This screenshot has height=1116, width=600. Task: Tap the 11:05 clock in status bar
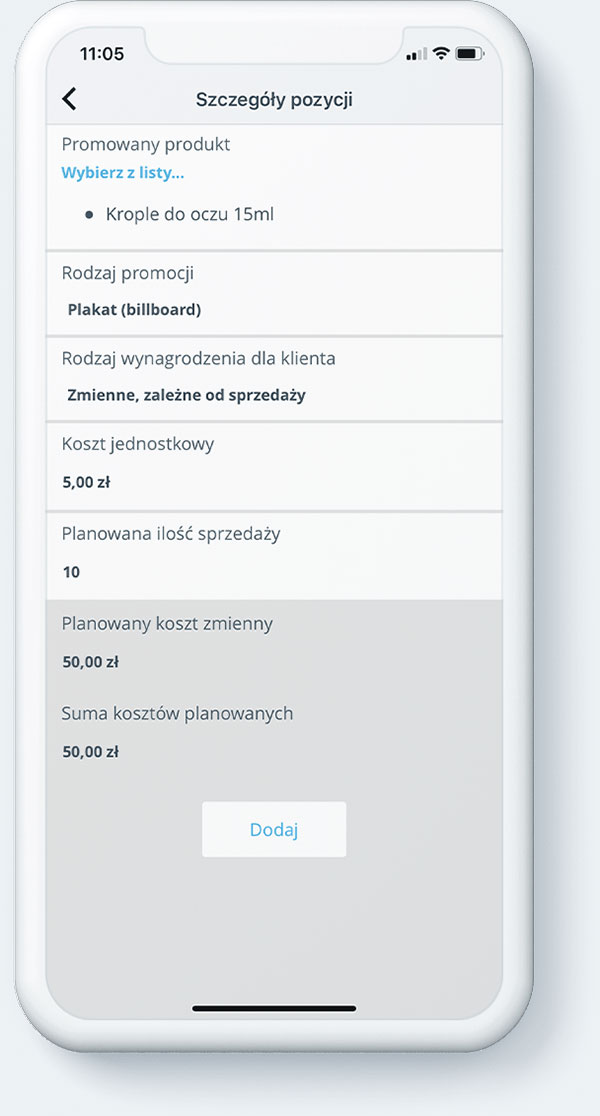click(101, 53)
